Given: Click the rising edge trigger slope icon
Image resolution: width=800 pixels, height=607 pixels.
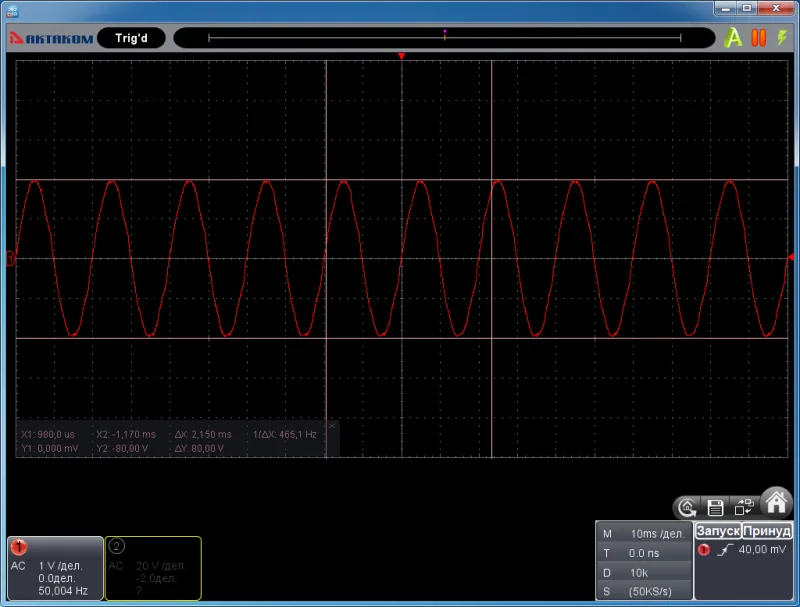Looking at the screenshot, I should (x=724, y=550).
